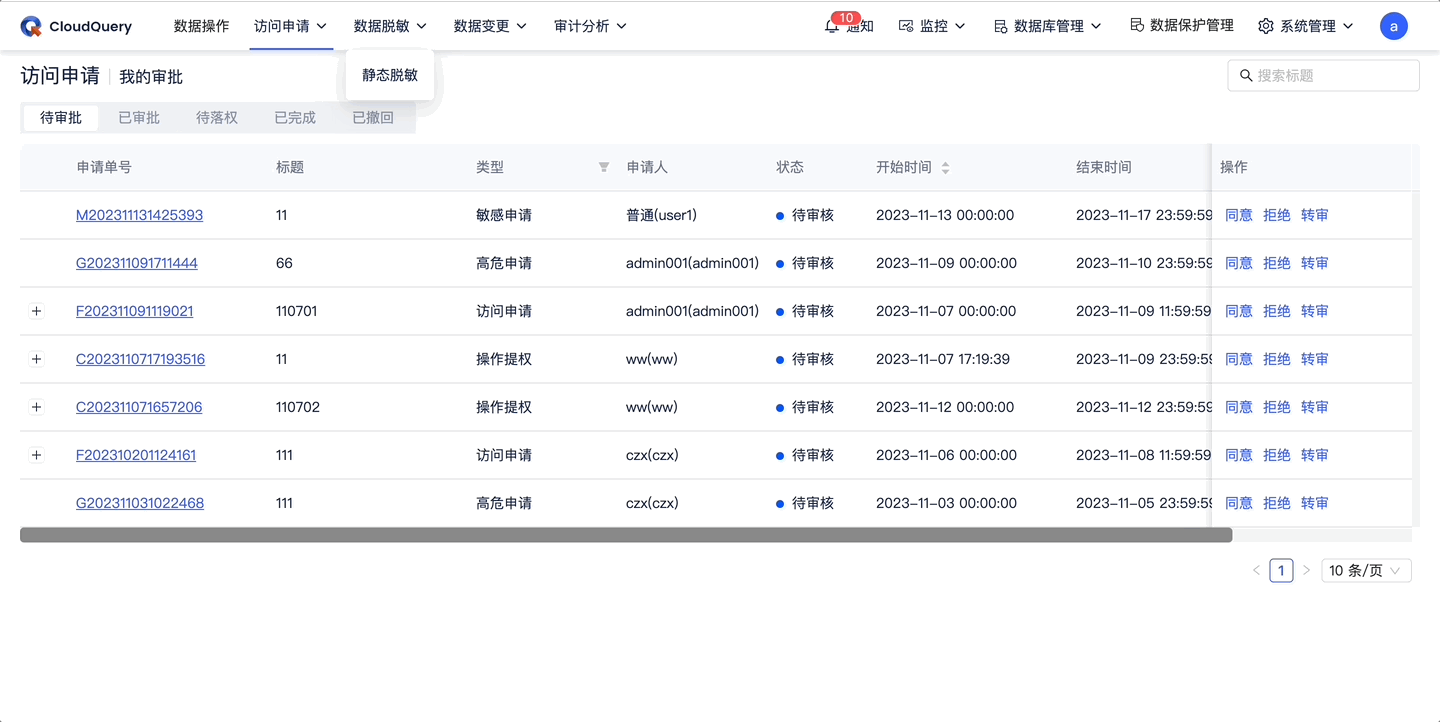
Task: Click the magnifier icon in the search box
Action: point(1245,74)
